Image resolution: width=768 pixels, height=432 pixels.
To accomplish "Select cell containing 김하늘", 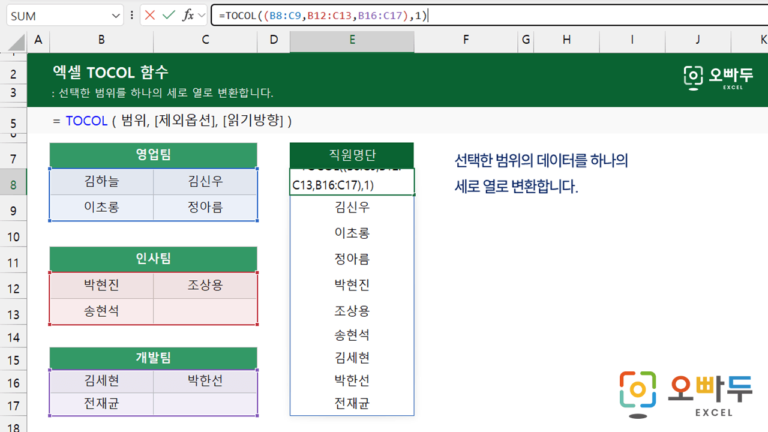I will [x=101, y=182].
